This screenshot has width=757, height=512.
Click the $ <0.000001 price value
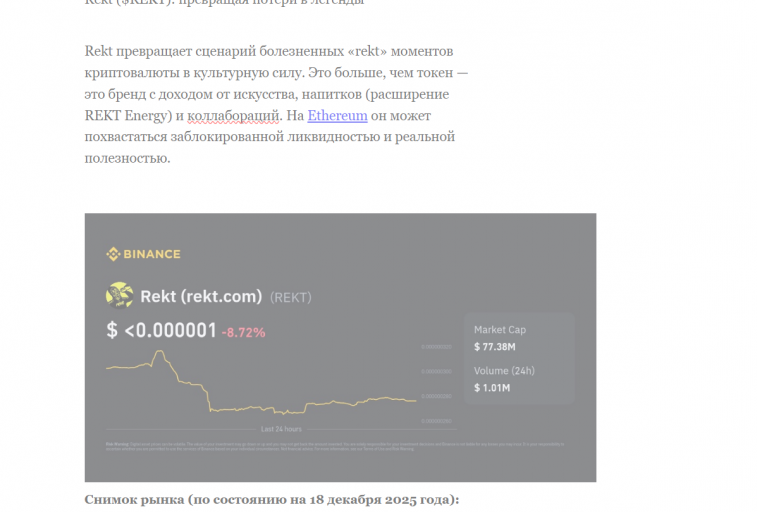[161, 330]
